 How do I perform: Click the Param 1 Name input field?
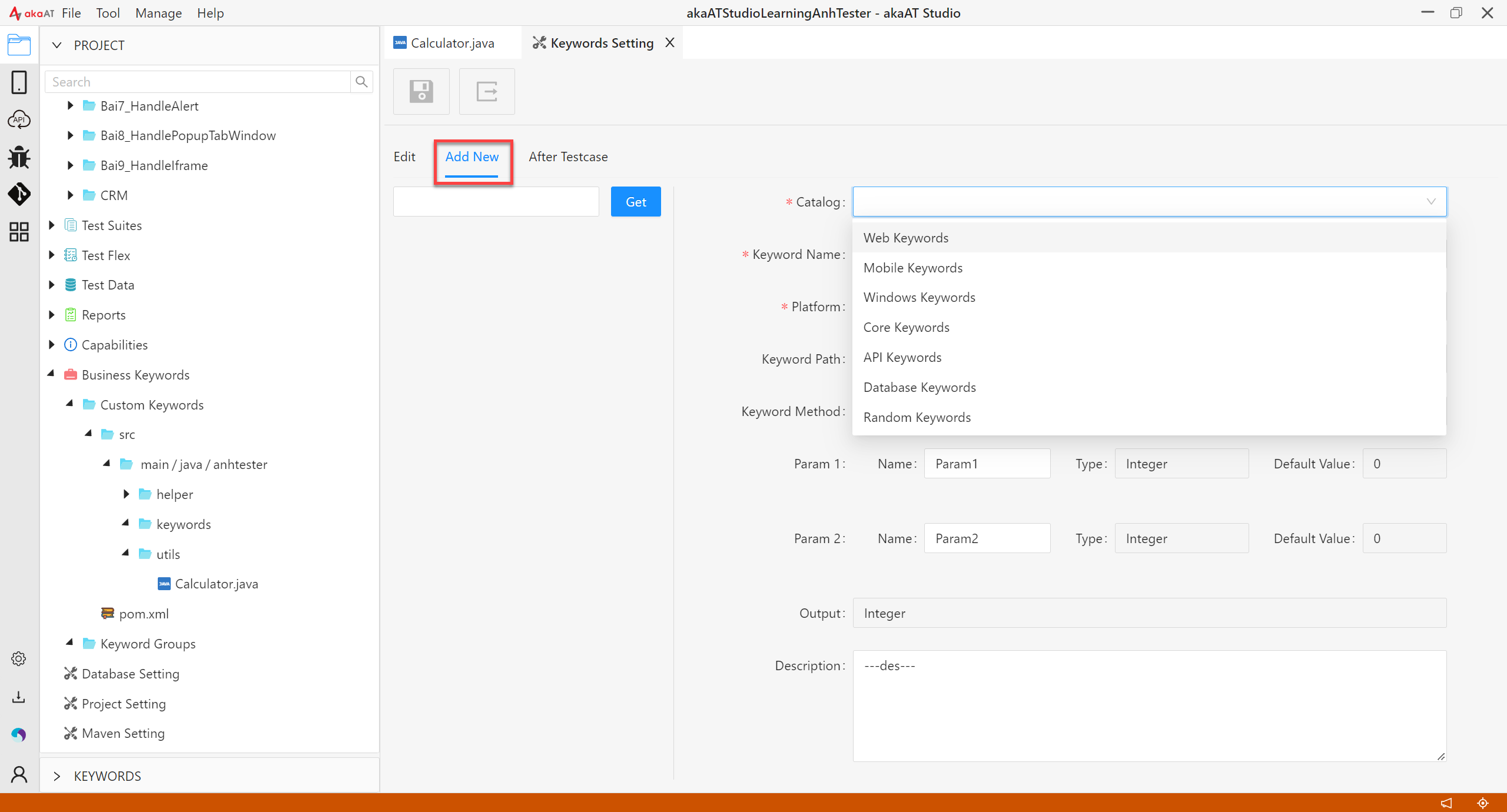click(987, 464)
